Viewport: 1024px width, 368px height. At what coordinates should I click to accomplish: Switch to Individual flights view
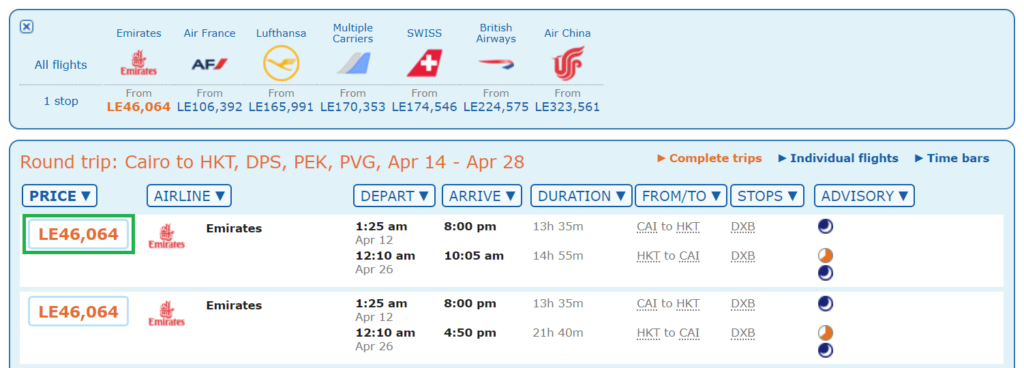coord(838,159)
